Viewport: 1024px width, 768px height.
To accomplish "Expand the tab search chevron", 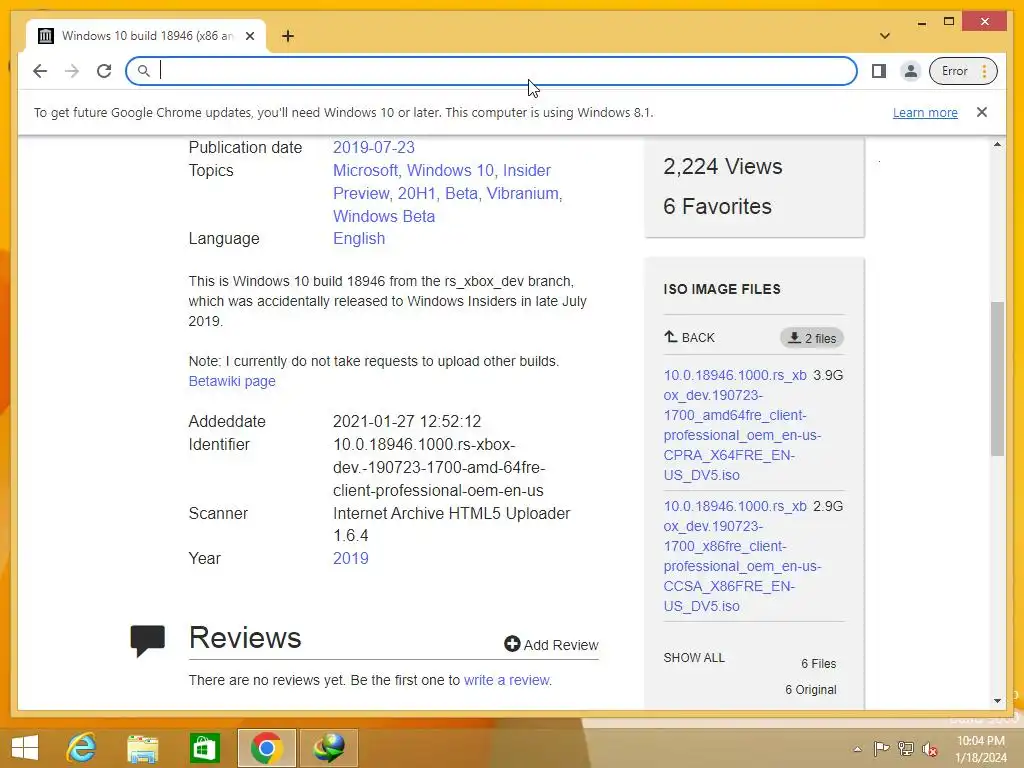I will (885, 36).
